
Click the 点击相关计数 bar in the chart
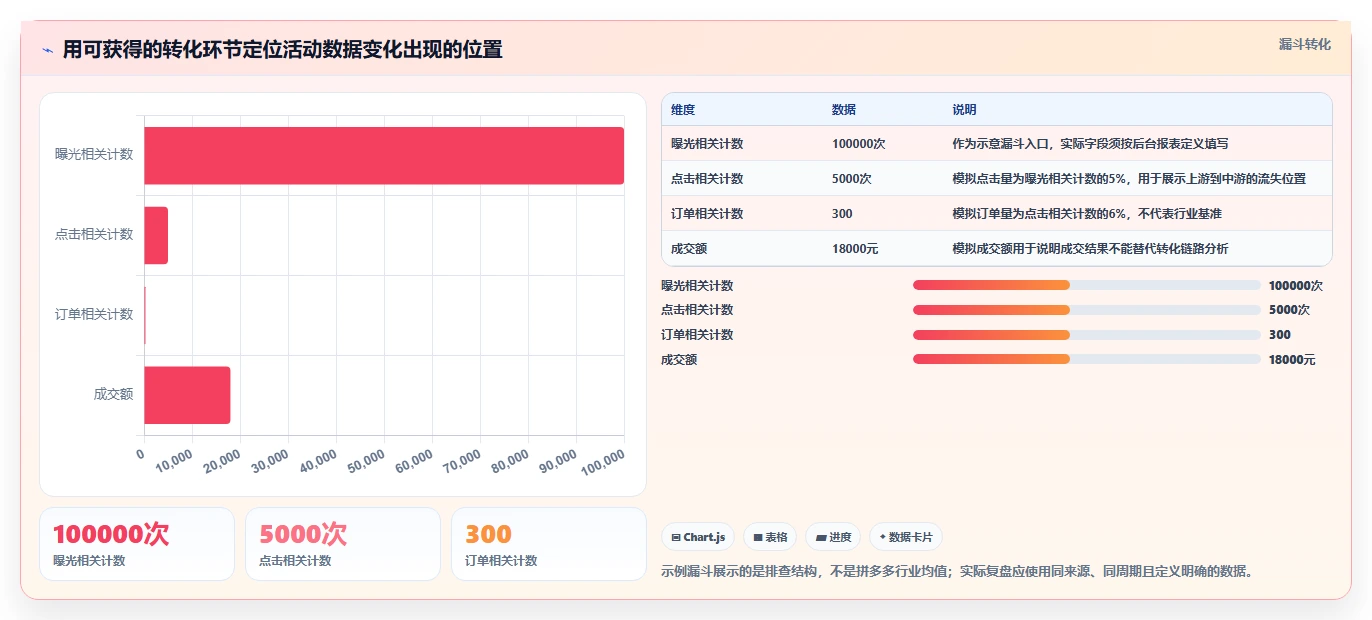[156, 235]
